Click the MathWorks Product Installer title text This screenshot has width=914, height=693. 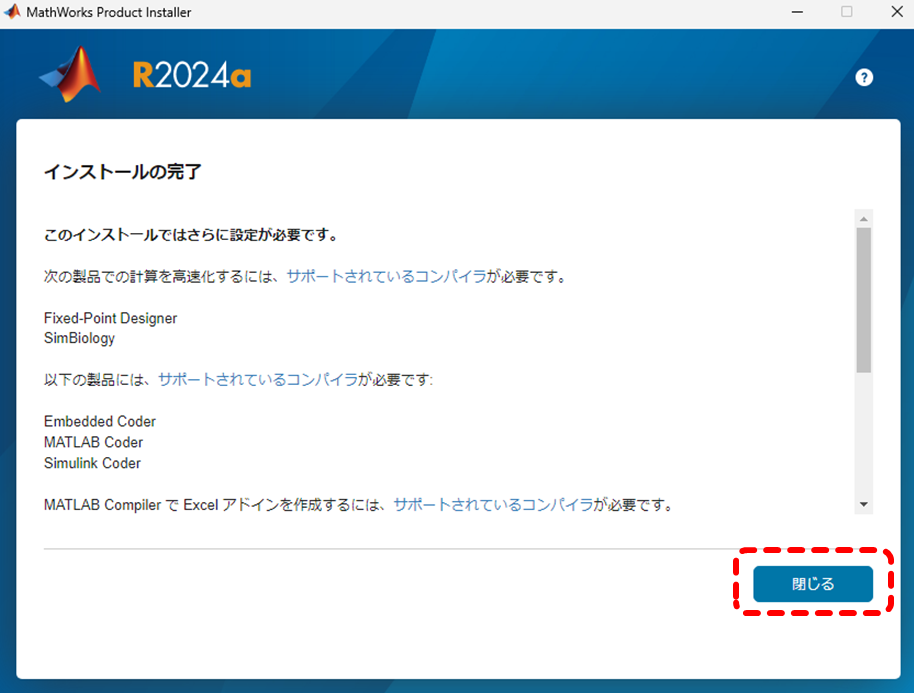tap(108, 12)
